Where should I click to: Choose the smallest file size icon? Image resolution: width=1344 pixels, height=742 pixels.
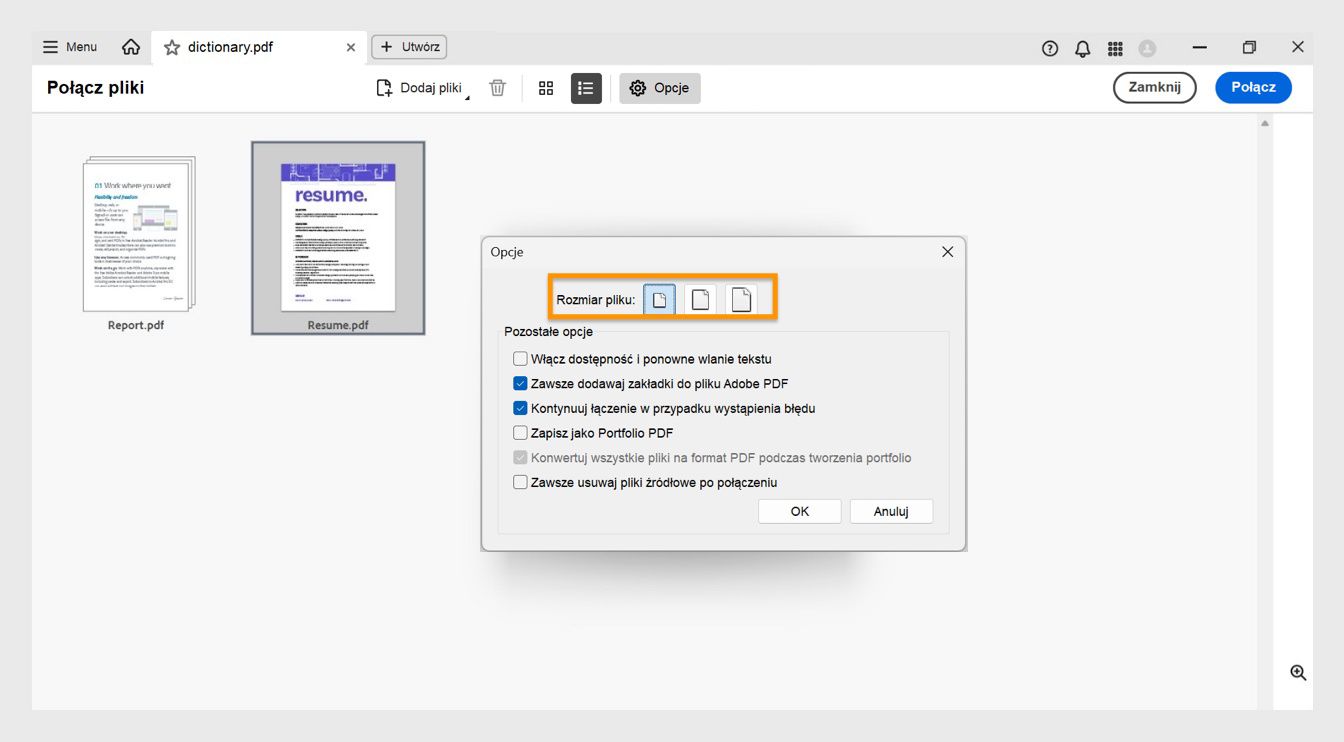coord(659,299)
